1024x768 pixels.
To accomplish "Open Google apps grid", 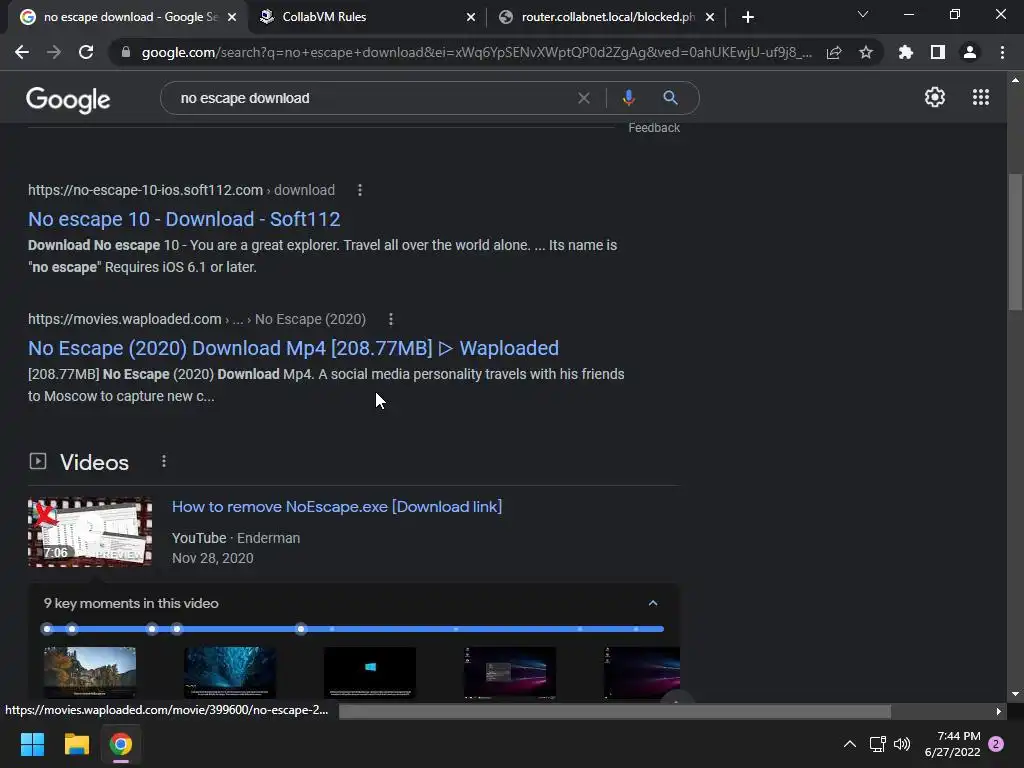I will tap(981, 97).
